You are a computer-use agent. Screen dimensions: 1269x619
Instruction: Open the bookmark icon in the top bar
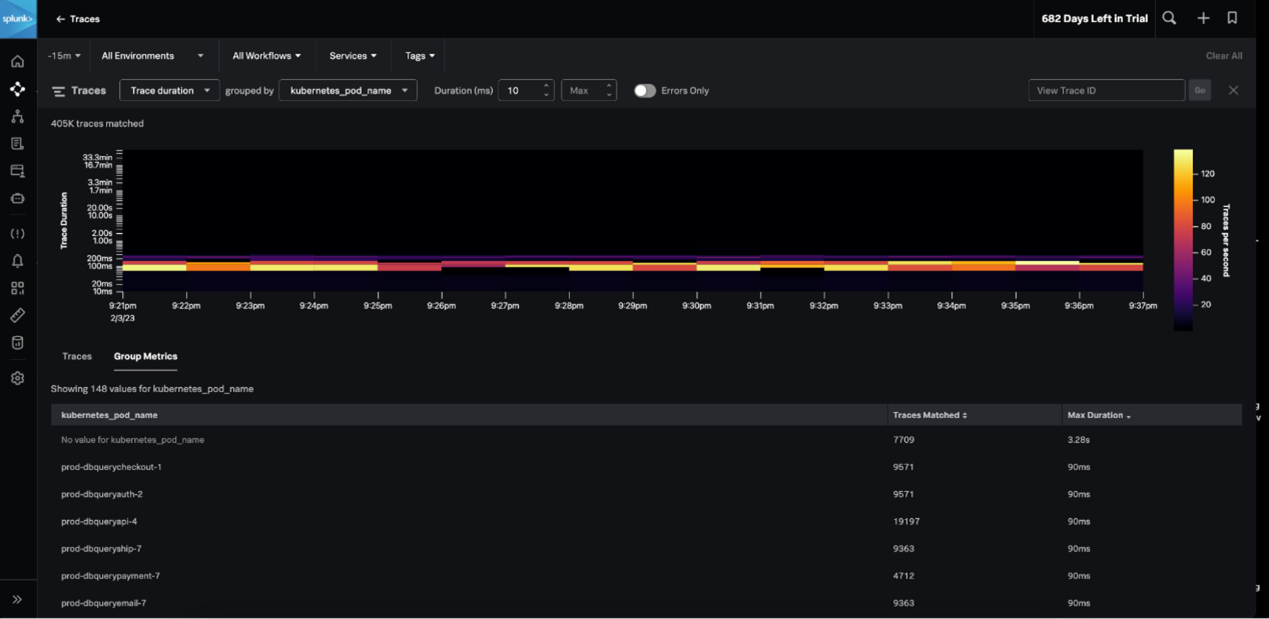click(x=1232, y=18)
